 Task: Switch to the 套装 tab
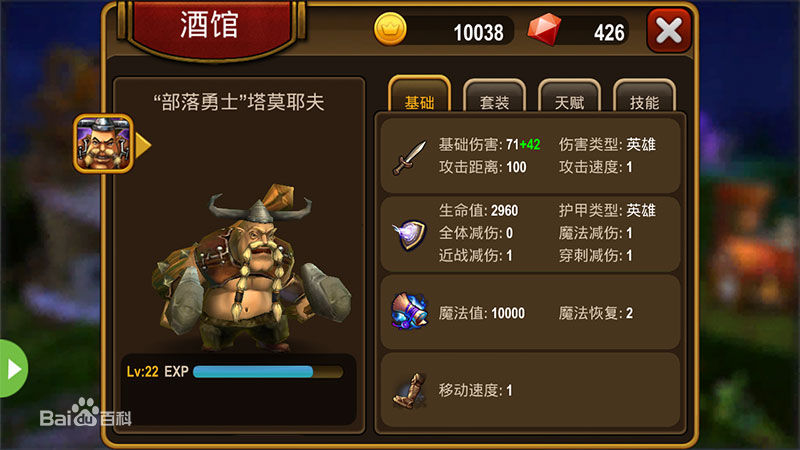tap(494, 96)
